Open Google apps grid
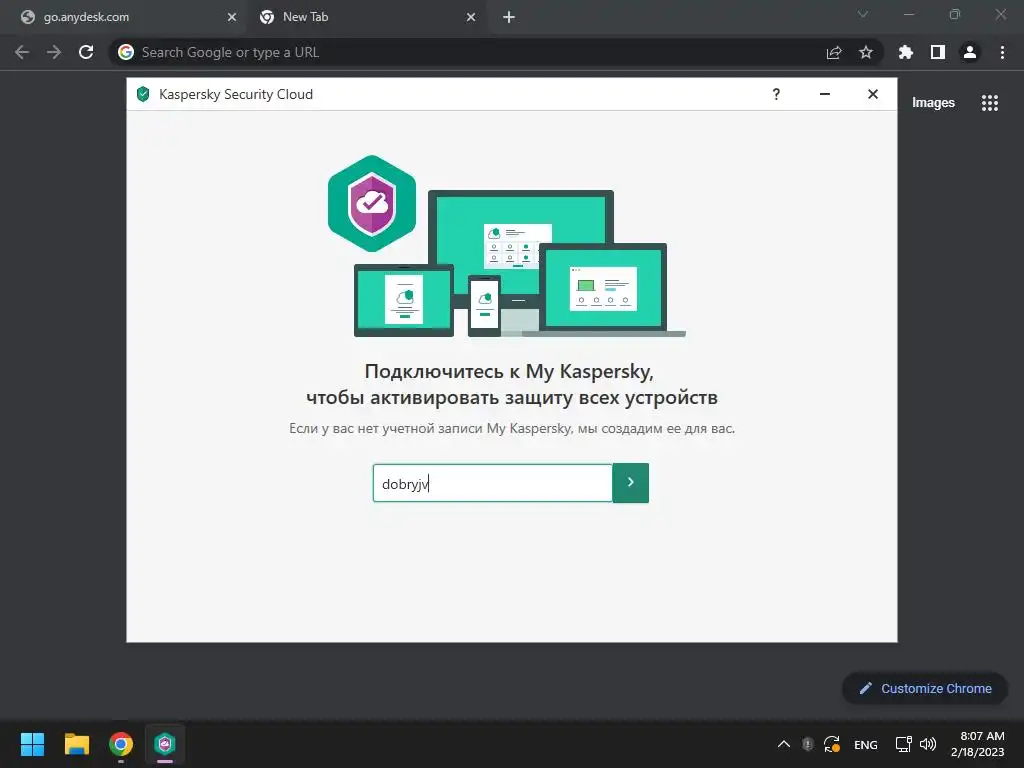This screenshot has width=1024, height=768. tap(989, 103)
